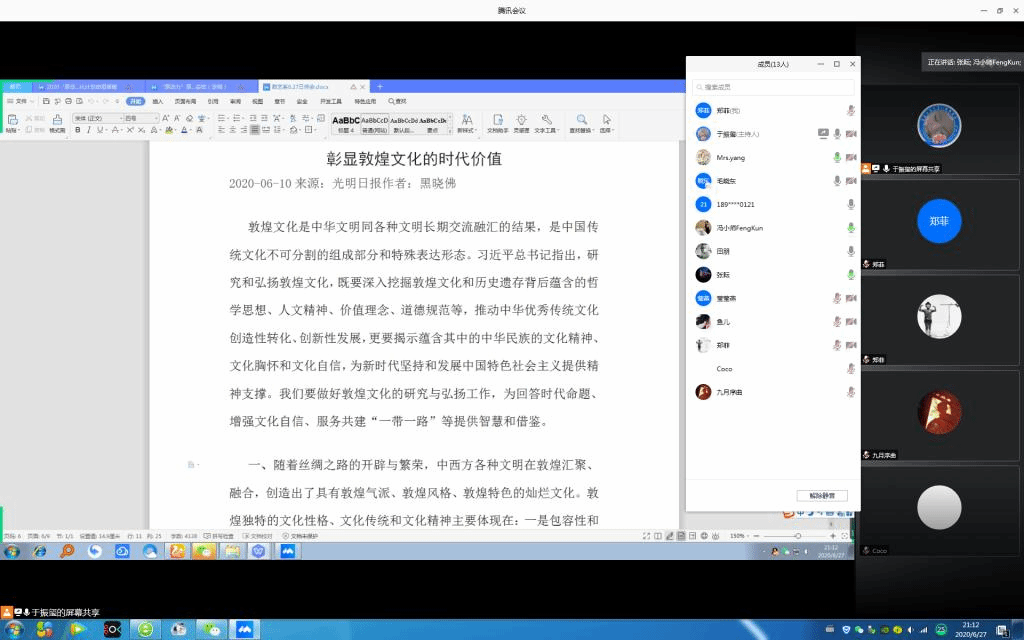Toggle bold formatting in the ribbon

click(x=77, y=130)
